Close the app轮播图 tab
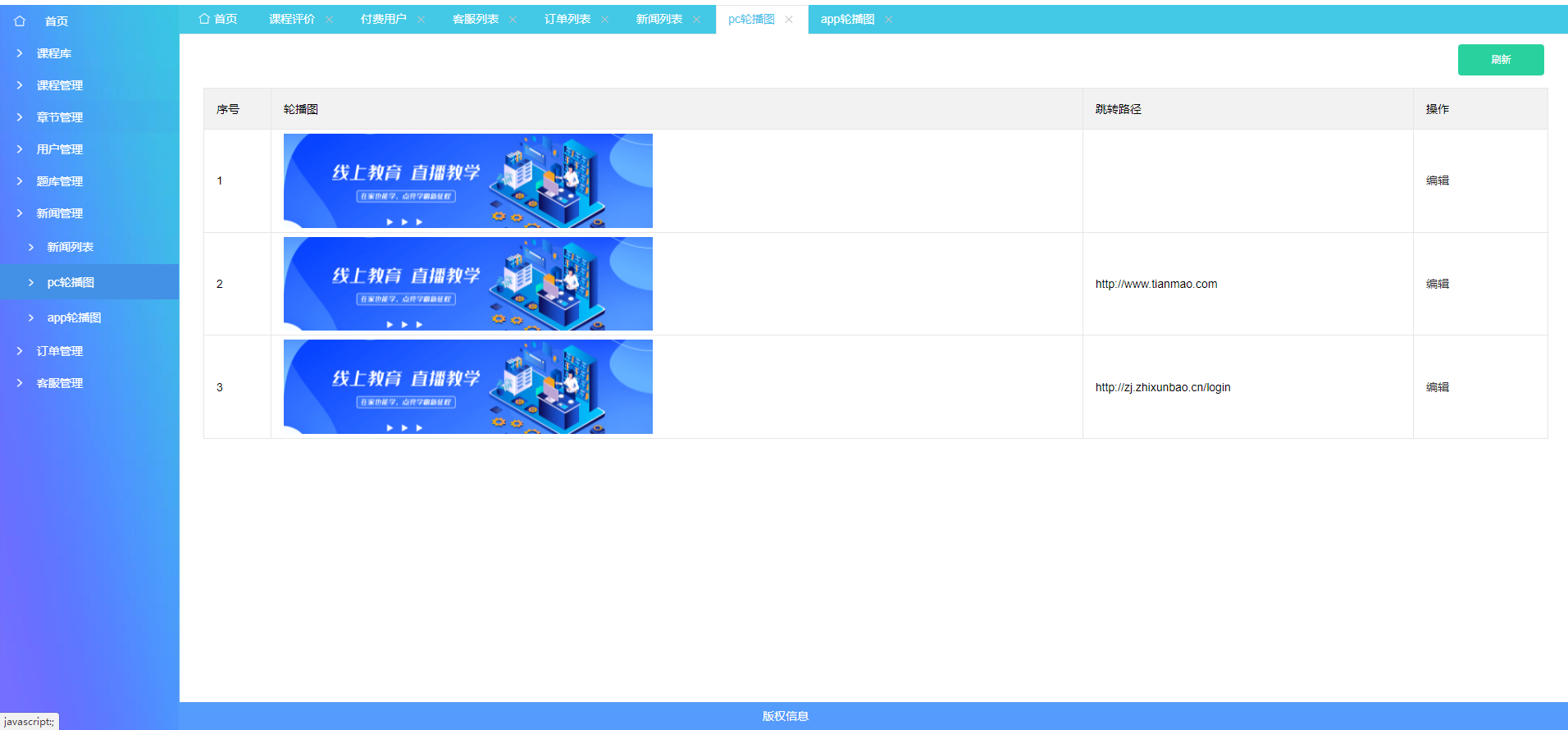This screenshot has width=1568, height=730. point(888,20)
